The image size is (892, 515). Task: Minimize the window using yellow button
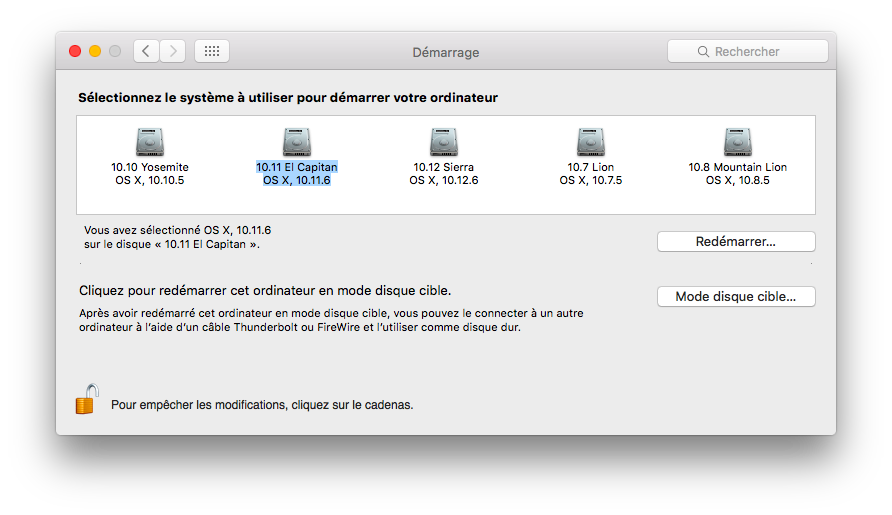click(x=95, y=51)
